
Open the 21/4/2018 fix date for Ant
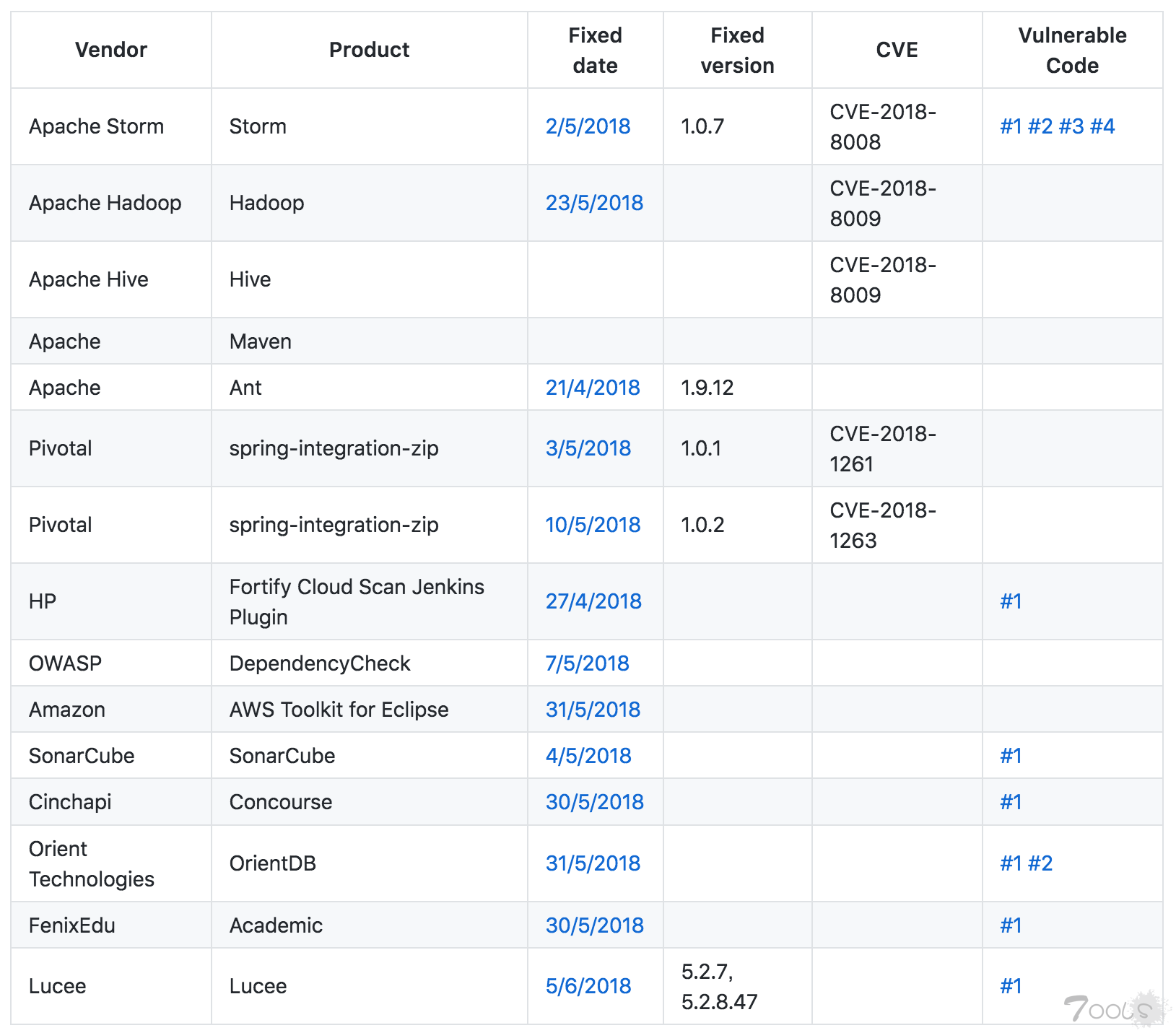592,388
